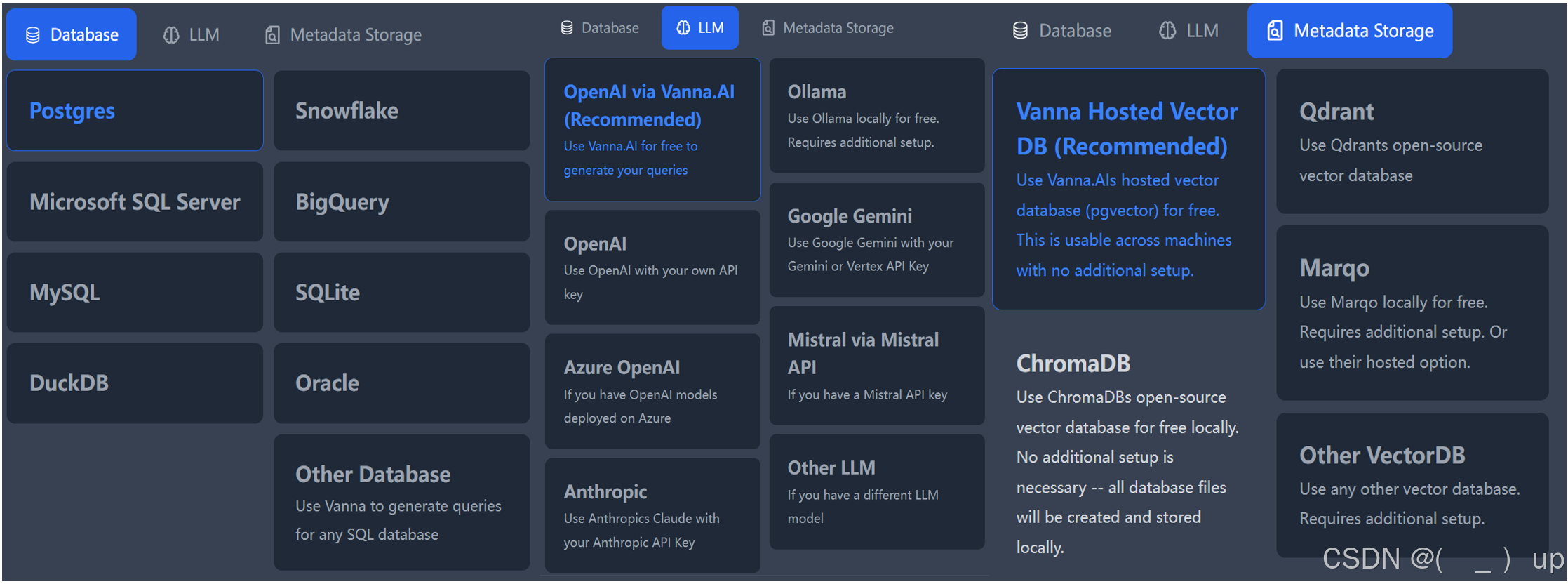The width and height of the screenshot is (1568, 584).
Task: Click the brain icon on middle panel's active LLM tab
Action: click(x=683, y=28)
